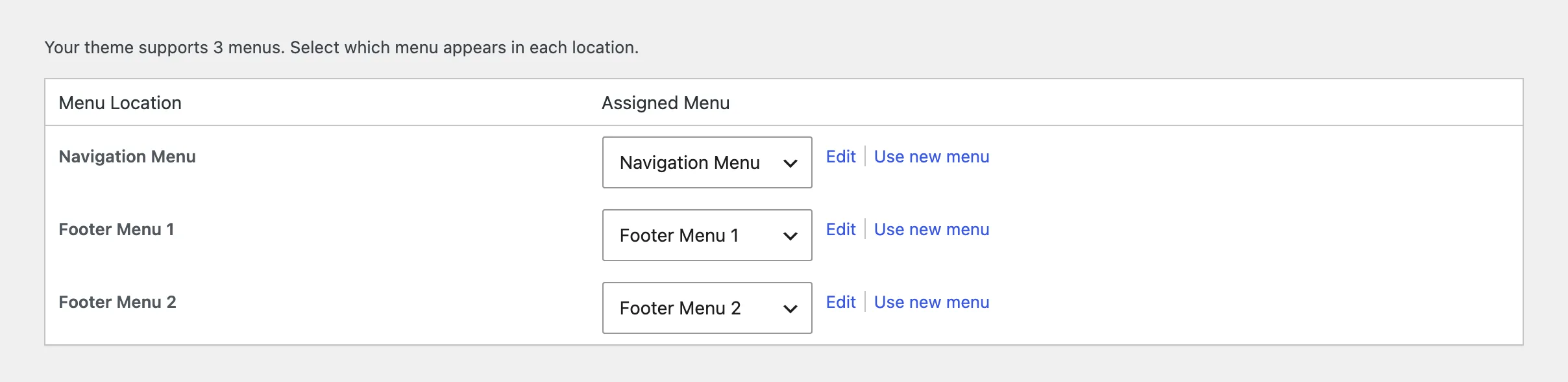Open the Navigation Menu assigned menu dropdown

(x=707, y=162)
